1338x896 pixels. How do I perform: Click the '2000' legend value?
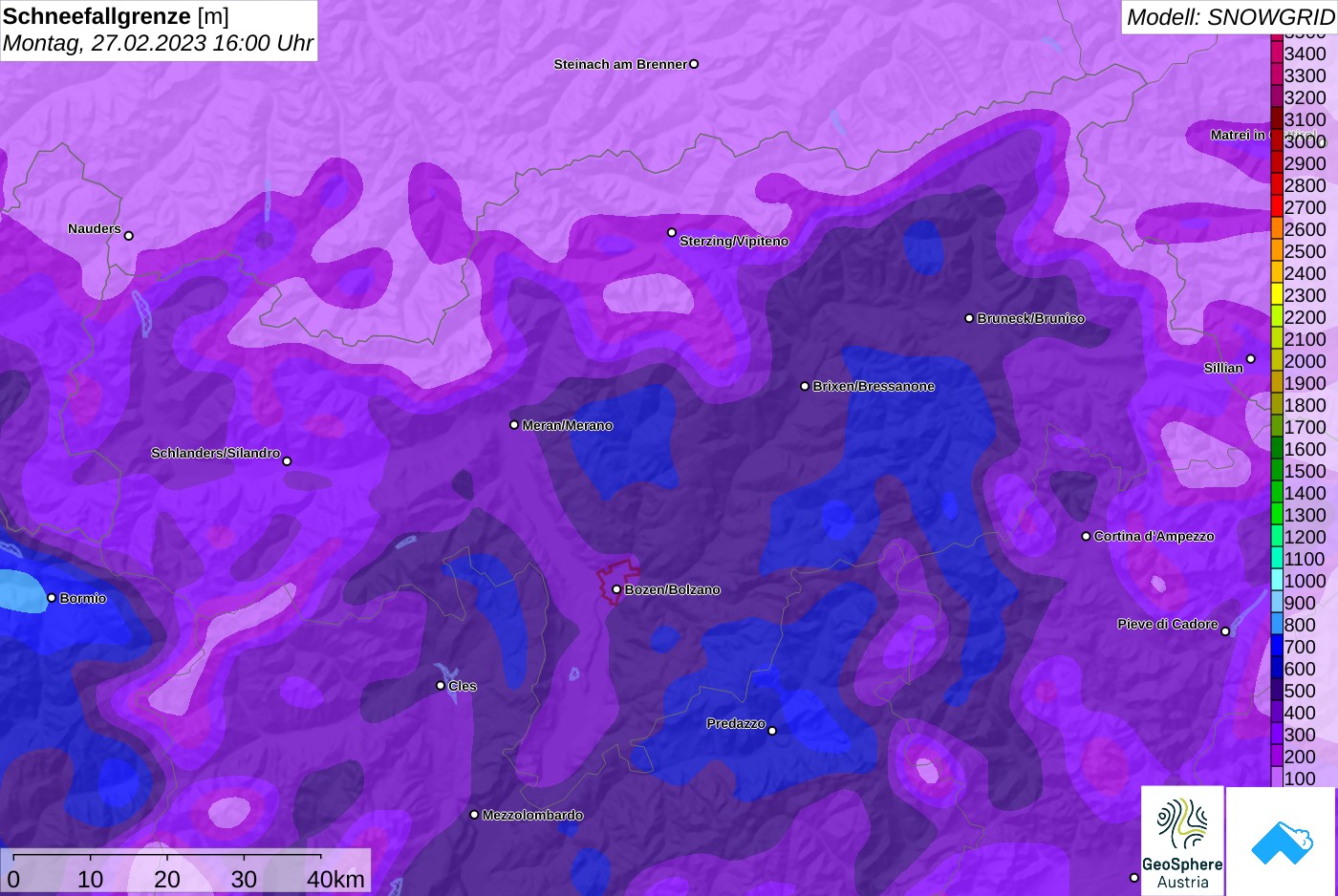[x=1305, y=361]
